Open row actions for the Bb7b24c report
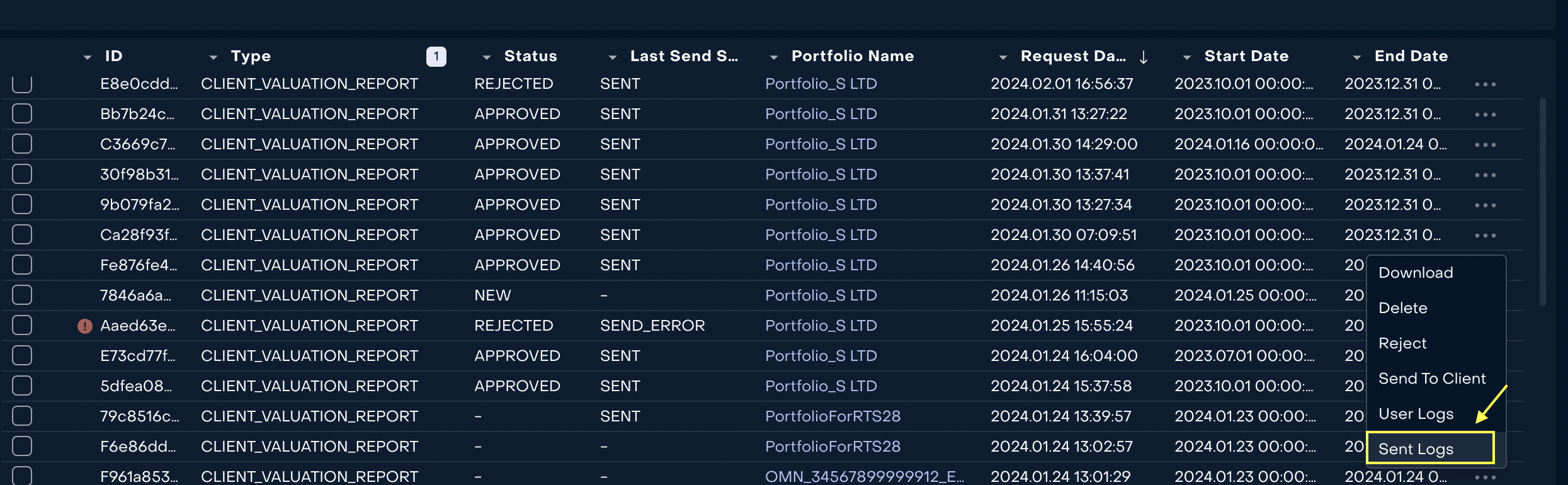The image size is (1568, 485). point(1485,113)
